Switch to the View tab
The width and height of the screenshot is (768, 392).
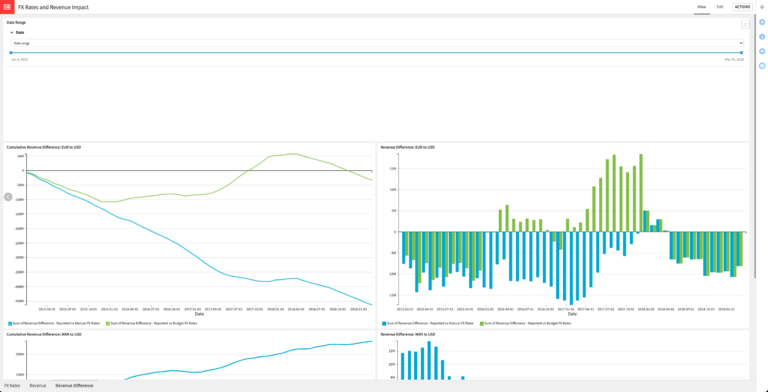click(x=701, y=7)
